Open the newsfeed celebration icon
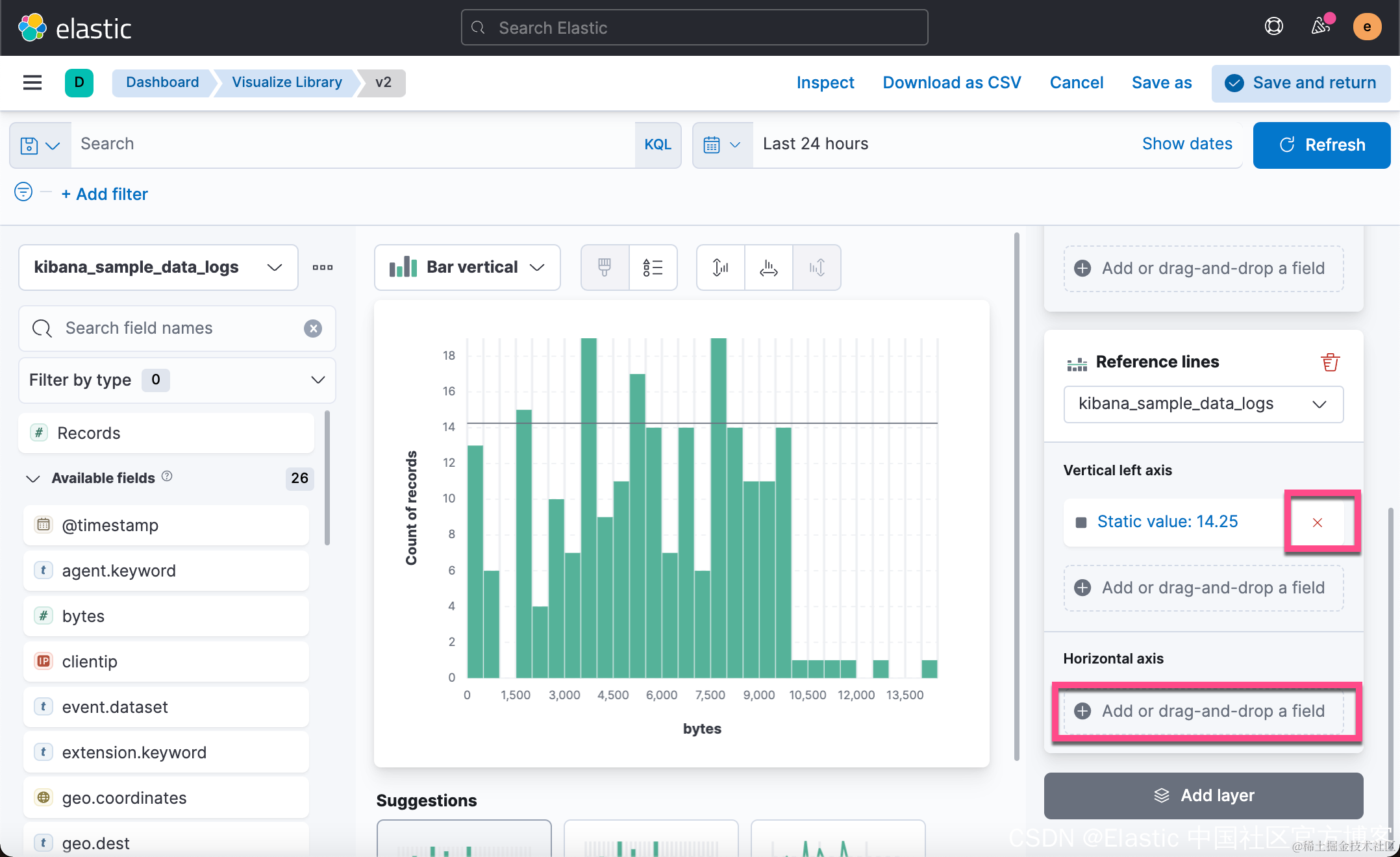Image resolution: width=1400 pixels, height=857 pixels. [x=1321, y=27]
